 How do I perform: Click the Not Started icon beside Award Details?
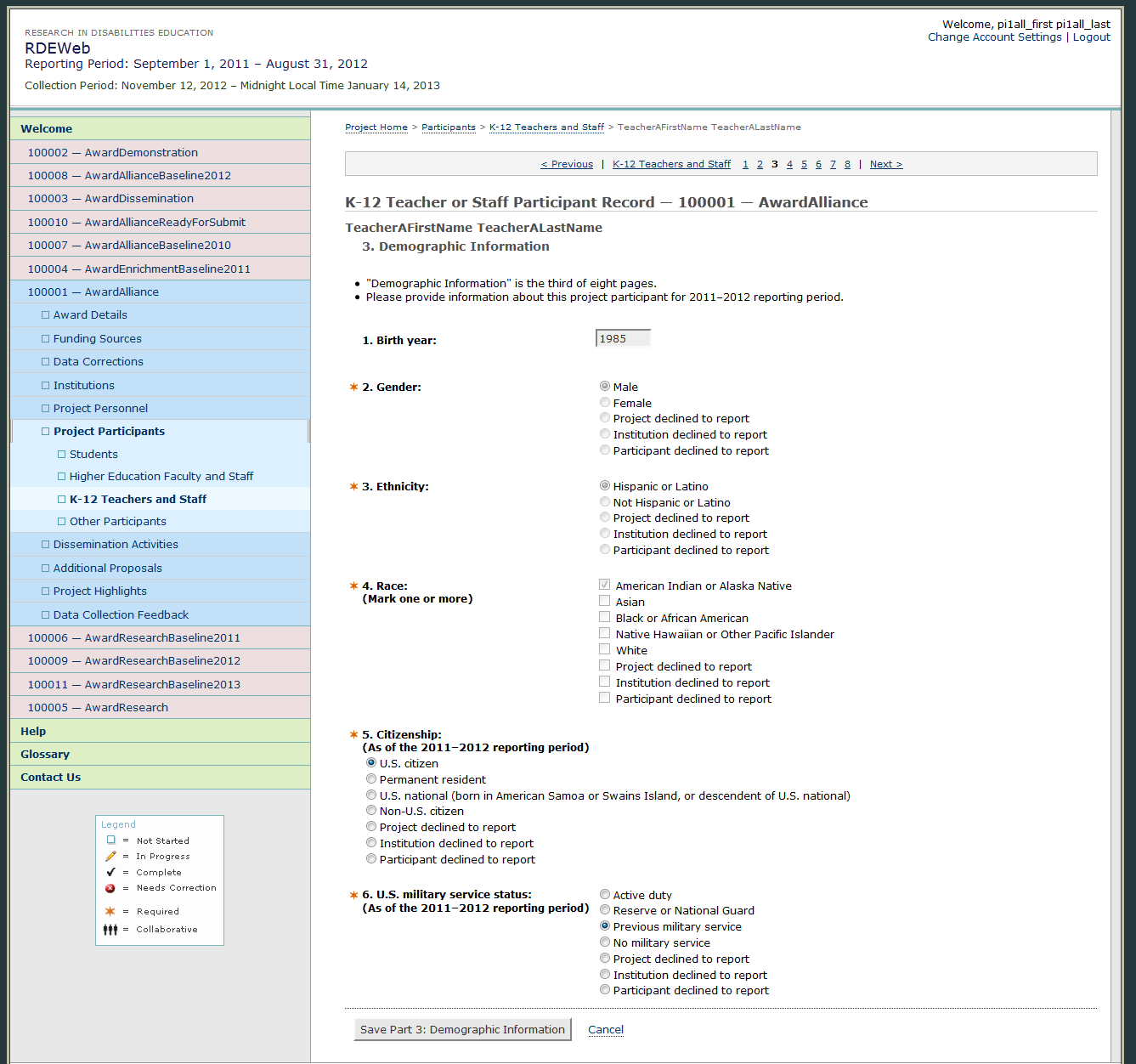(46, 315)
